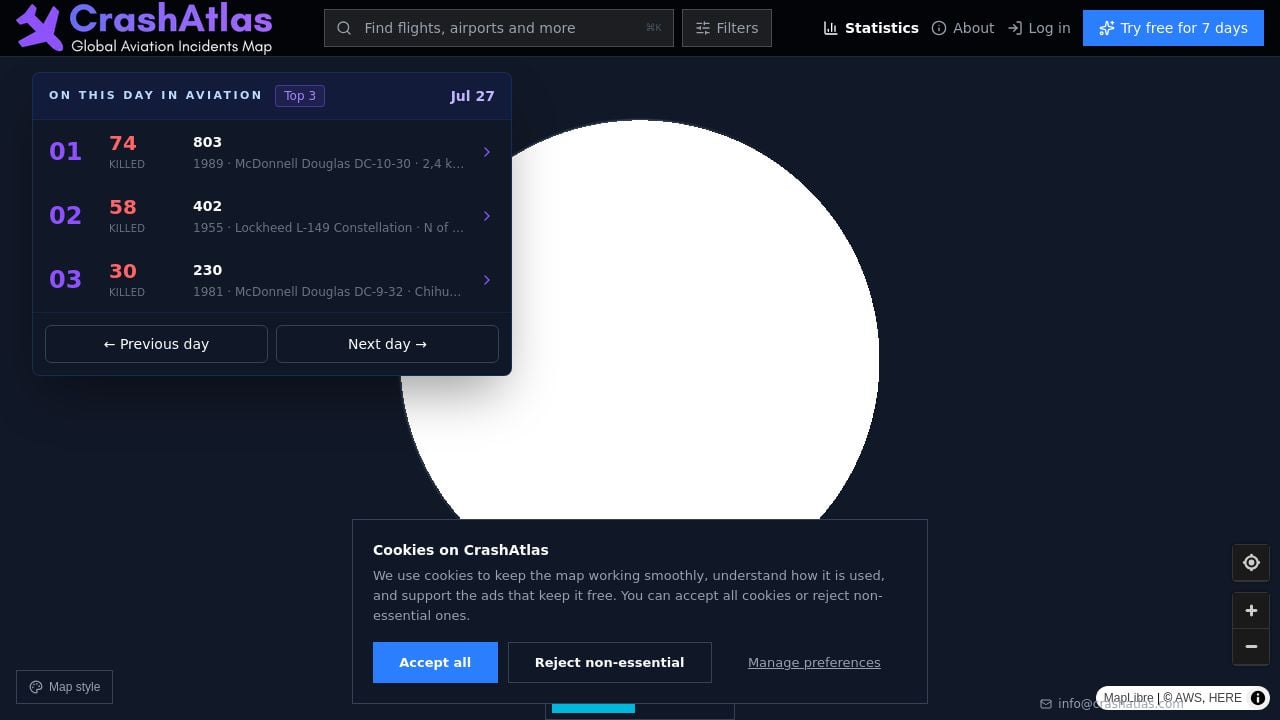Select the 402 Lockheed L-149 Constellation entry
Image resolution: width=1280 pixels, height=720 pixels.
(272, 216)
